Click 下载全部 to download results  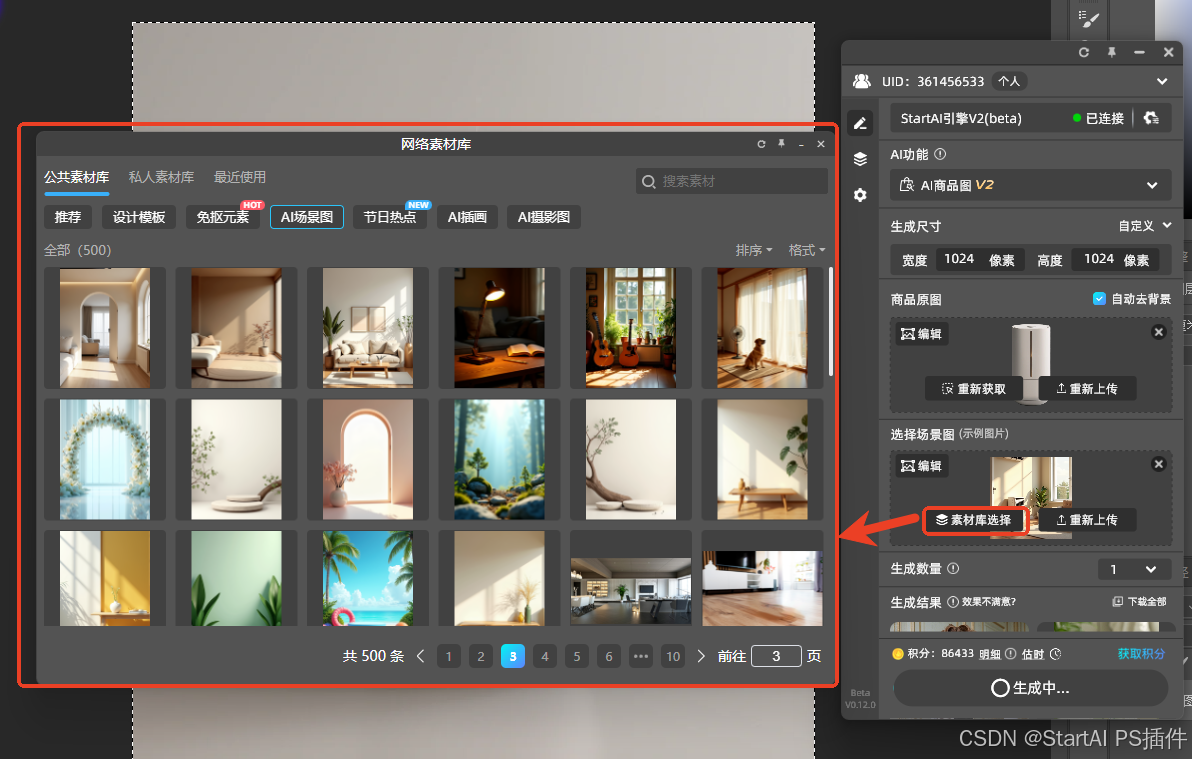click(1140, 602)
